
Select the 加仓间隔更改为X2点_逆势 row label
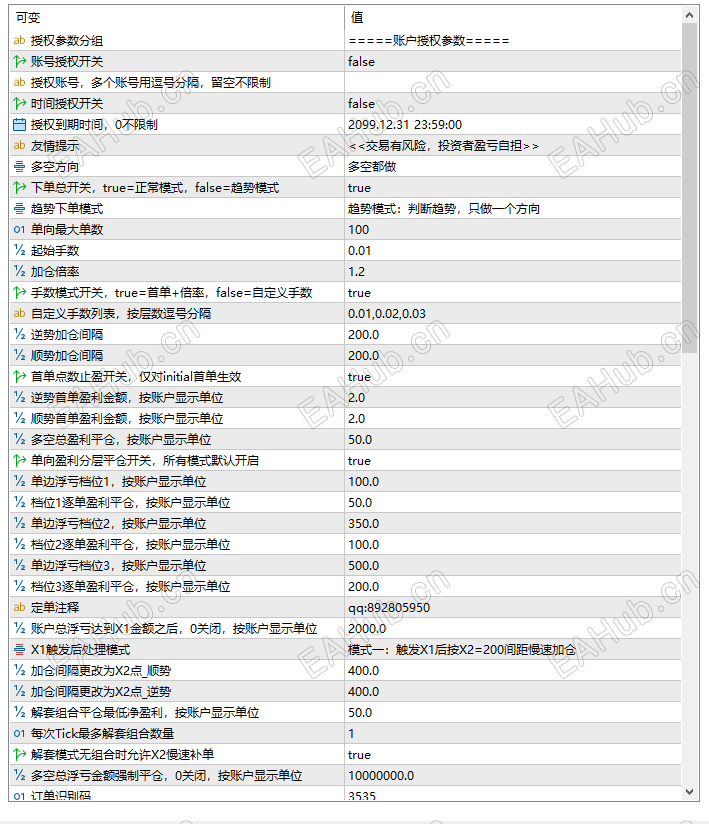[x=101, y=692]
